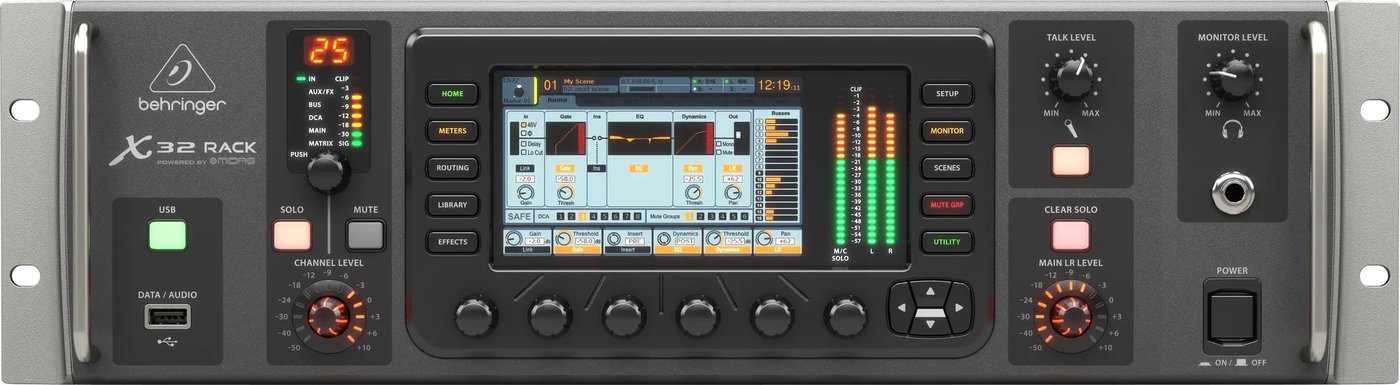Click the orange EQ button under the curve
Screen dimensions: 1400x385
639,168
